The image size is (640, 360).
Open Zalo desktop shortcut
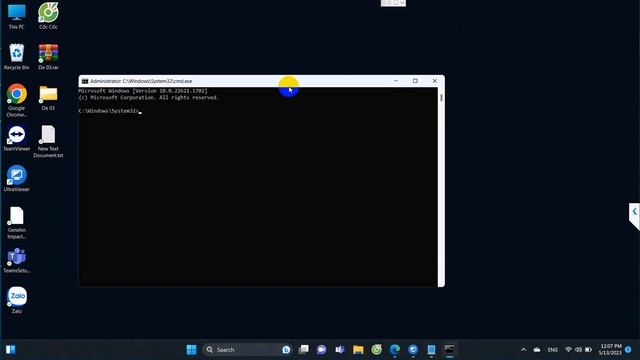[17, 300]
